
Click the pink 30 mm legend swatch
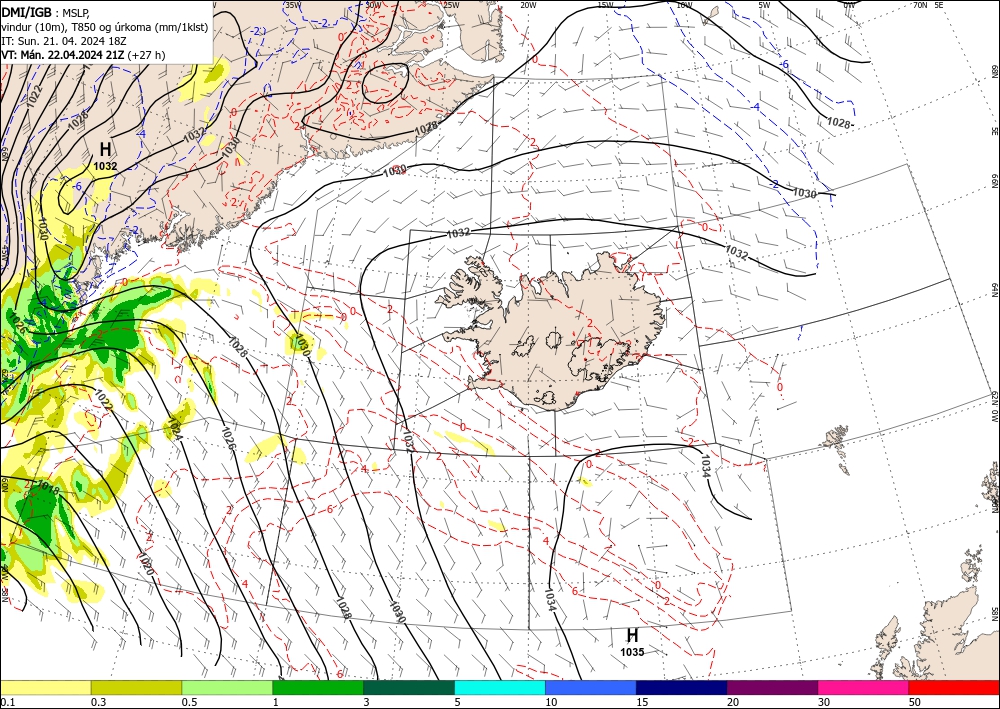(864, 687)
